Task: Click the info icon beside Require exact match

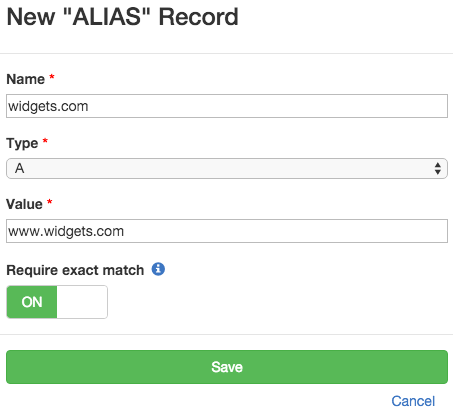Action: (158, 269)
